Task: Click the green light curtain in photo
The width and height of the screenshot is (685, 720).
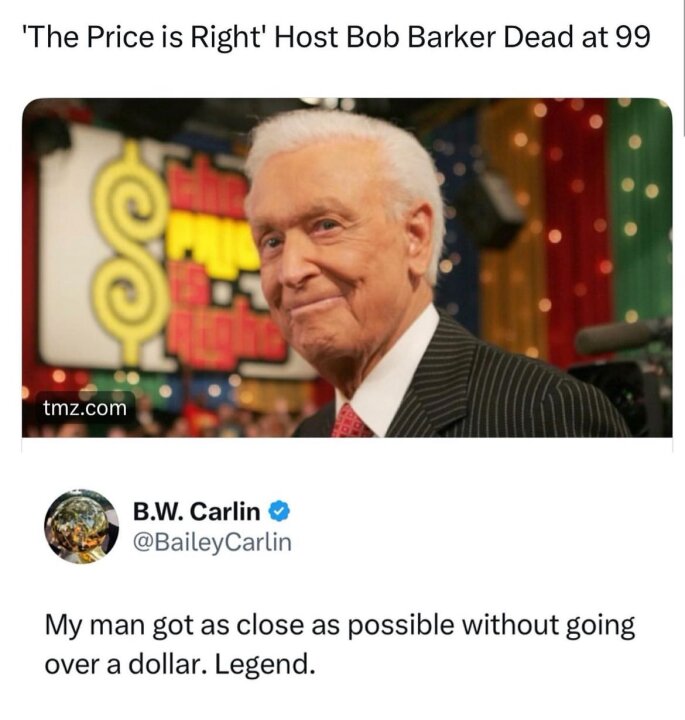Action: (x=642, y=209)
